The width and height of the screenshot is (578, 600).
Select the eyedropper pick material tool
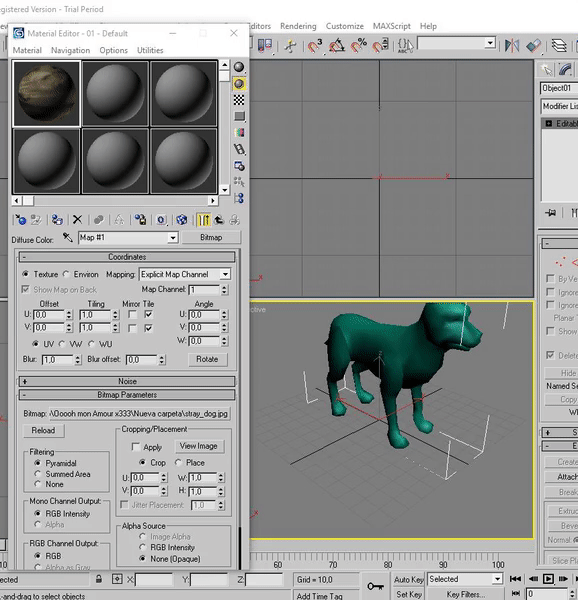point(68,238)
